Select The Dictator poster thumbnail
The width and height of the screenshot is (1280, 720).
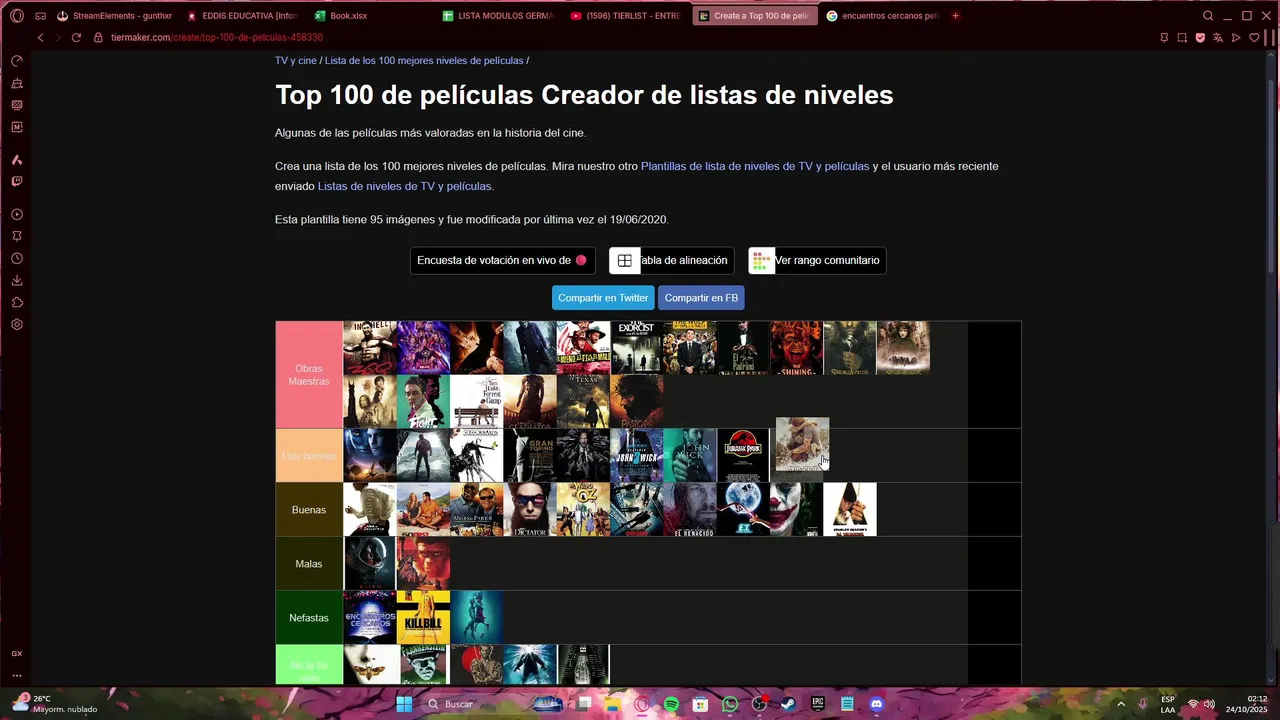pyautogui.click(x=530, y=509)
